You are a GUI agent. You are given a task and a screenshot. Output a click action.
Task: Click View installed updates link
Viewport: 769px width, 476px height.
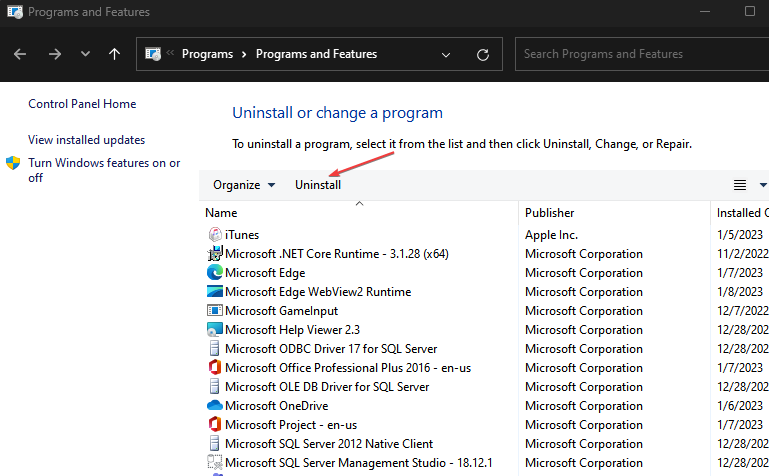(x=86, y=140)
